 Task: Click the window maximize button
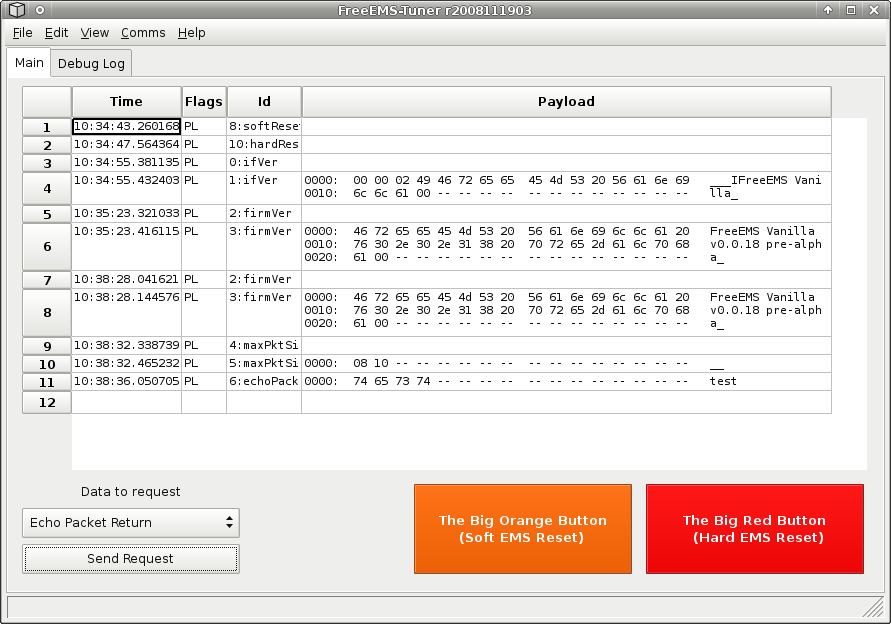(x=851, y=10)
